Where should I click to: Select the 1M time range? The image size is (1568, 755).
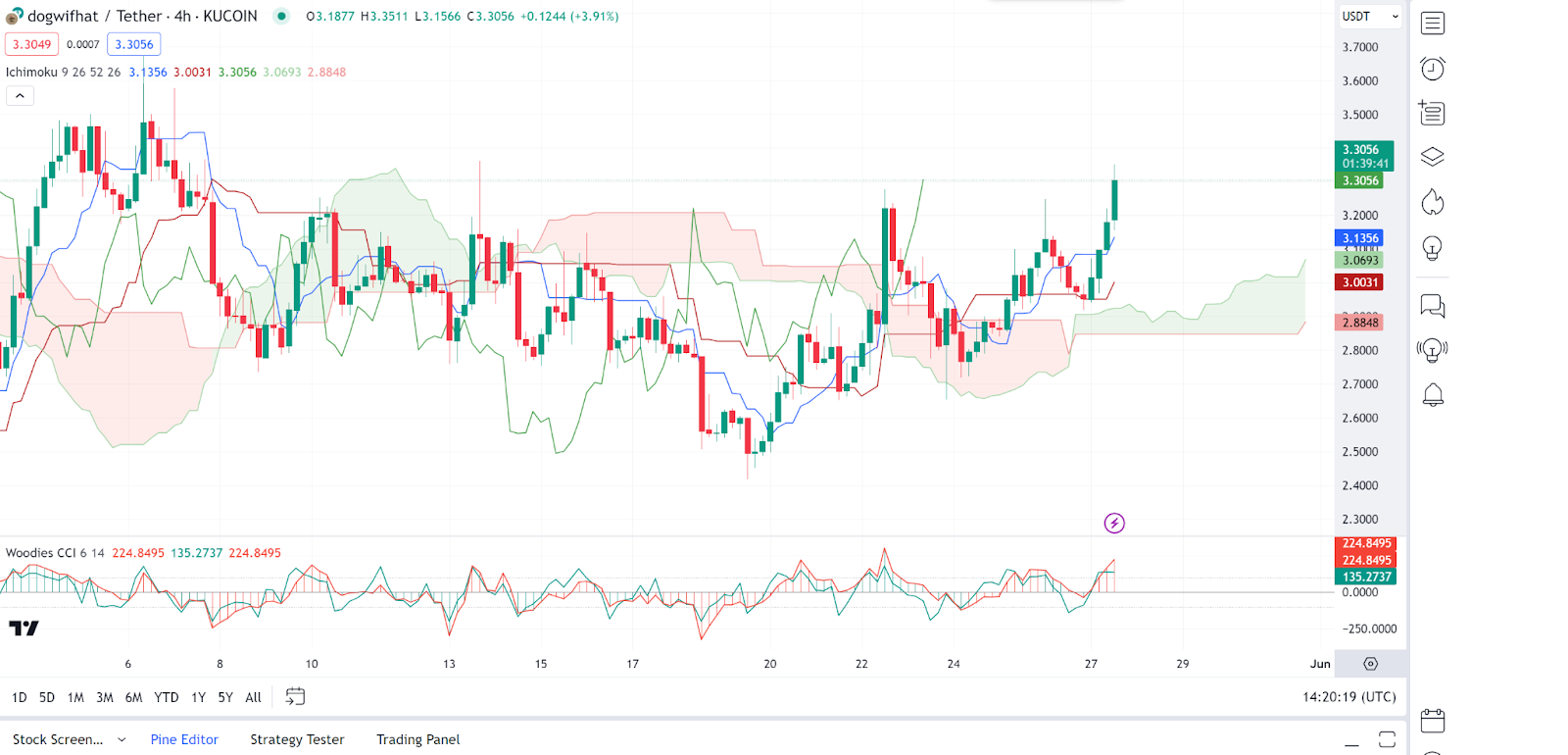coord(75,697)
